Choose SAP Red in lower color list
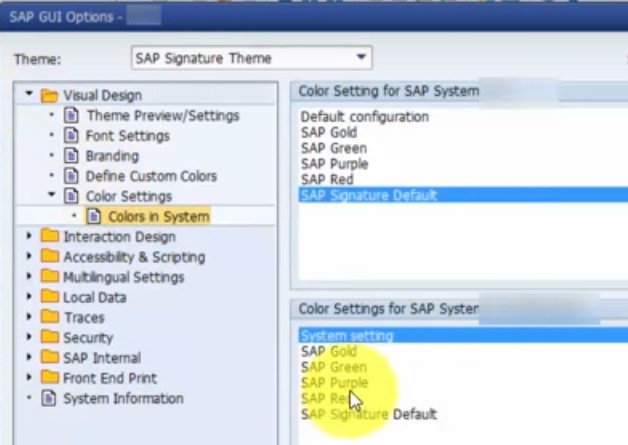The image size is (628, 445). 327,398
